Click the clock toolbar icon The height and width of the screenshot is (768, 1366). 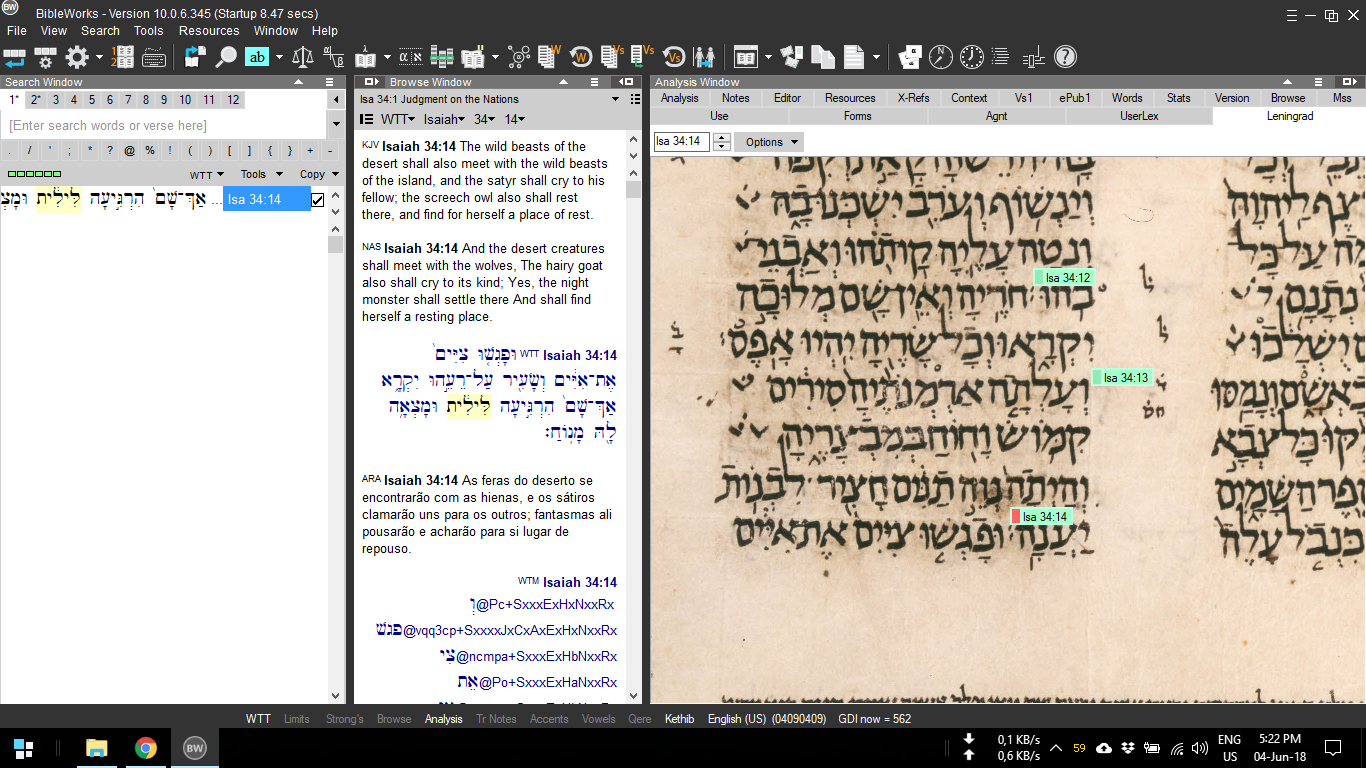pos(972,57)
